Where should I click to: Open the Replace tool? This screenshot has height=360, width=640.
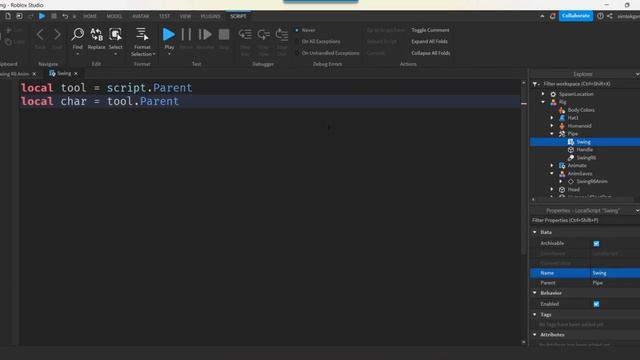coord(96,38)
